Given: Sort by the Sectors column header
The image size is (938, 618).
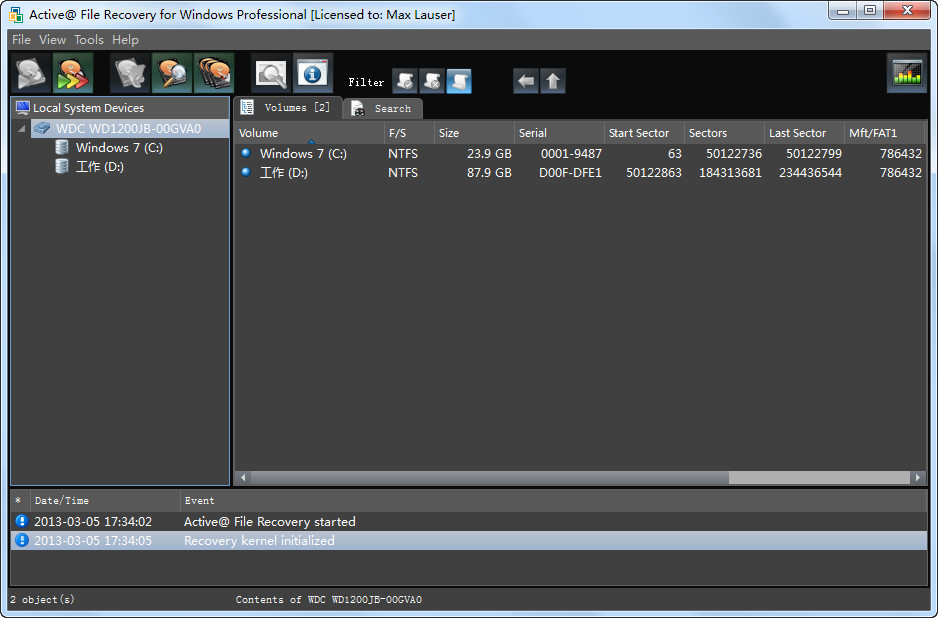Looking at the screenshot, I should 724,133.
